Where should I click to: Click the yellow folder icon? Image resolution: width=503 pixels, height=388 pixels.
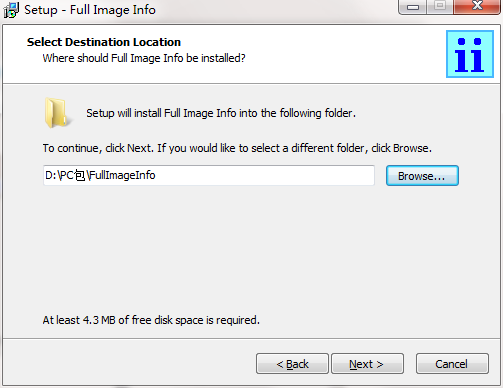(x=57, y=113)
